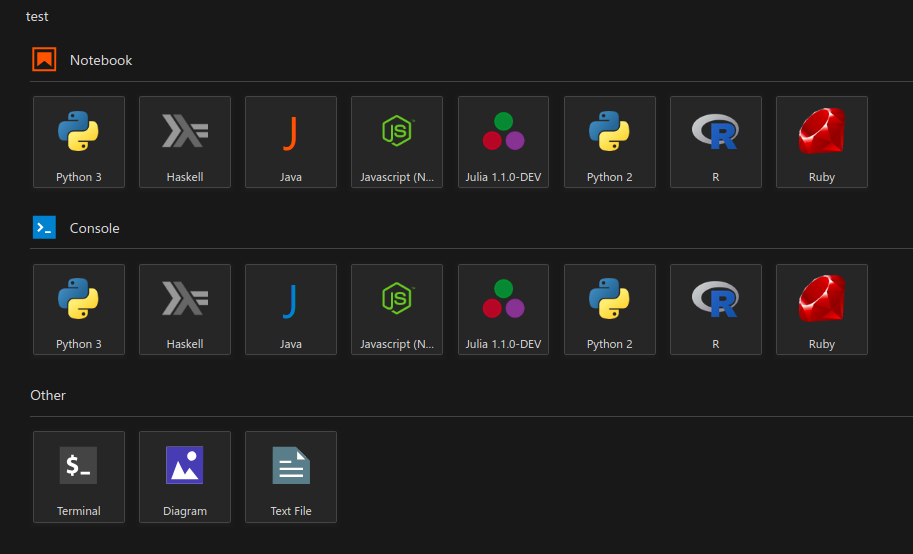The height and width of the screenshot is (554, 913).
Task: Open a new Terminal
Action: (79, 477)
